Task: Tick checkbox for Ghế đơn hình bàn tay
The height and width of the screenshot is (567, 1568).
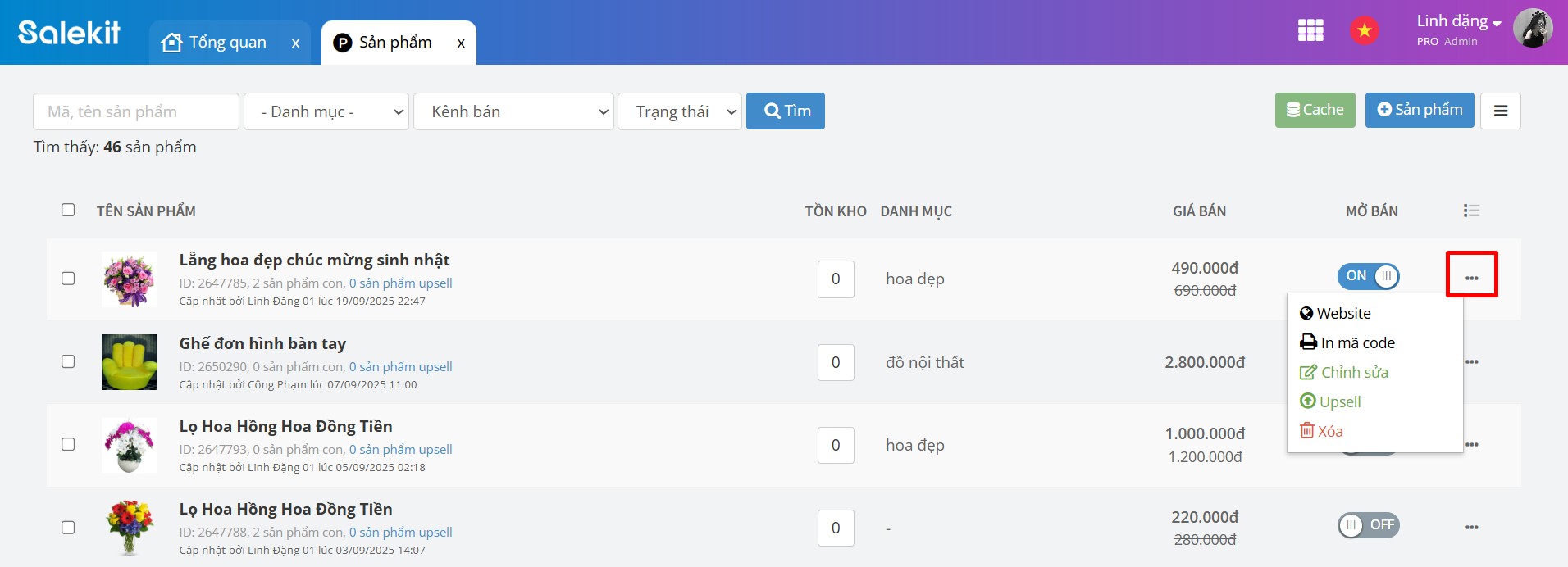Action: [x=68, y=361]
